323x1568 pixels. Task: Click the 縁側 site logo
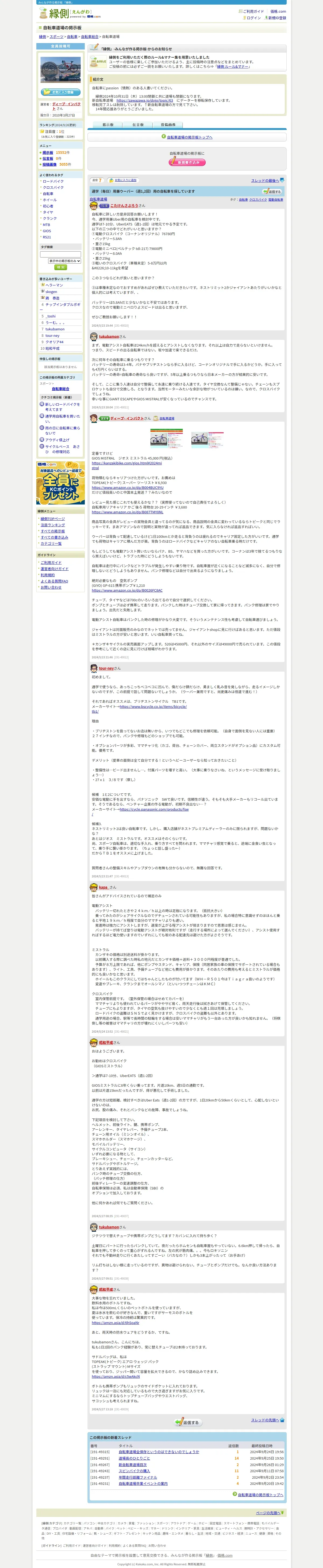(69, 13)
